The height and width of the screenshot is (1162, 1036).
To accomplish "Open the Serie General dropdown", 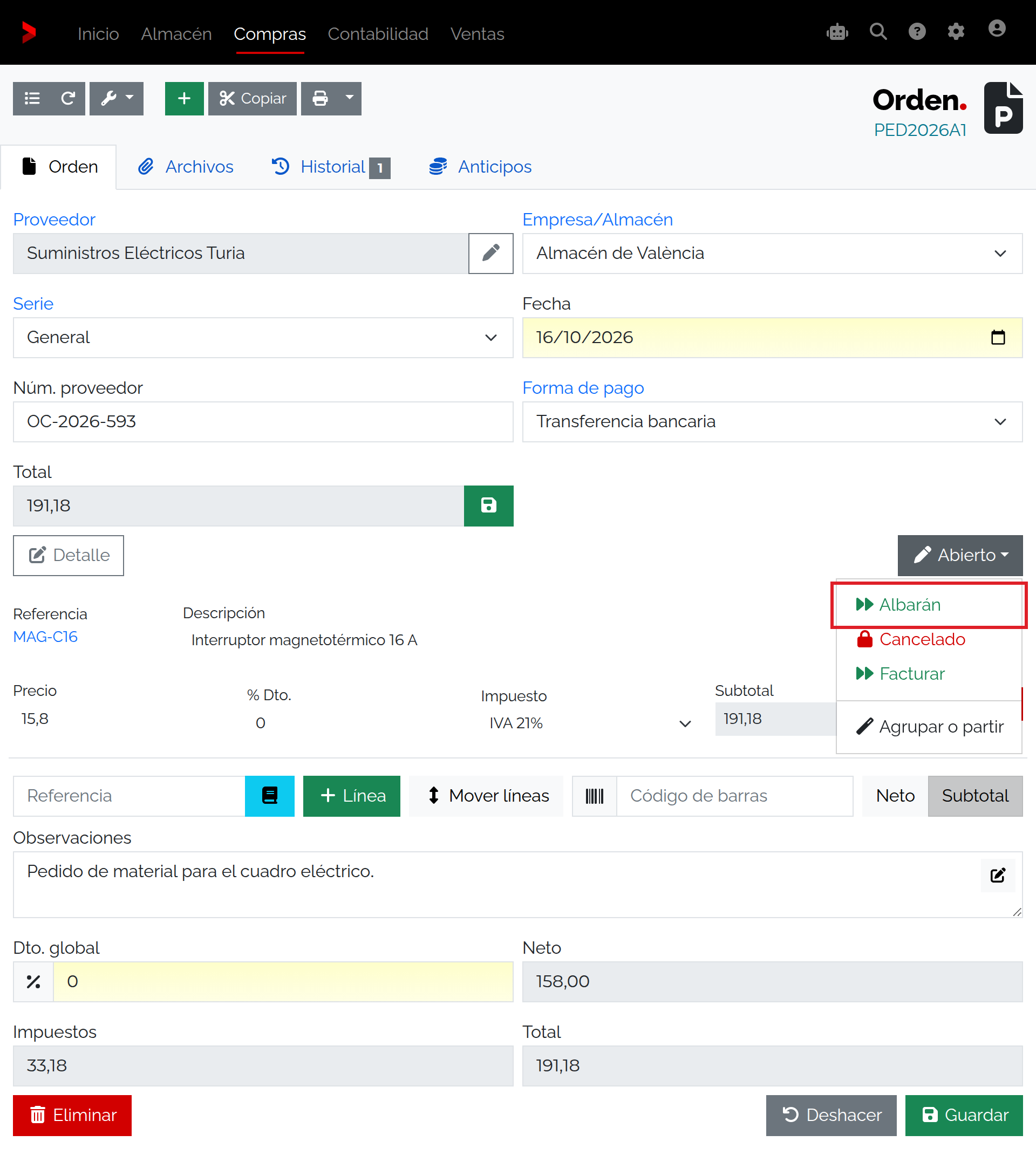I will [x=263, y=338].
